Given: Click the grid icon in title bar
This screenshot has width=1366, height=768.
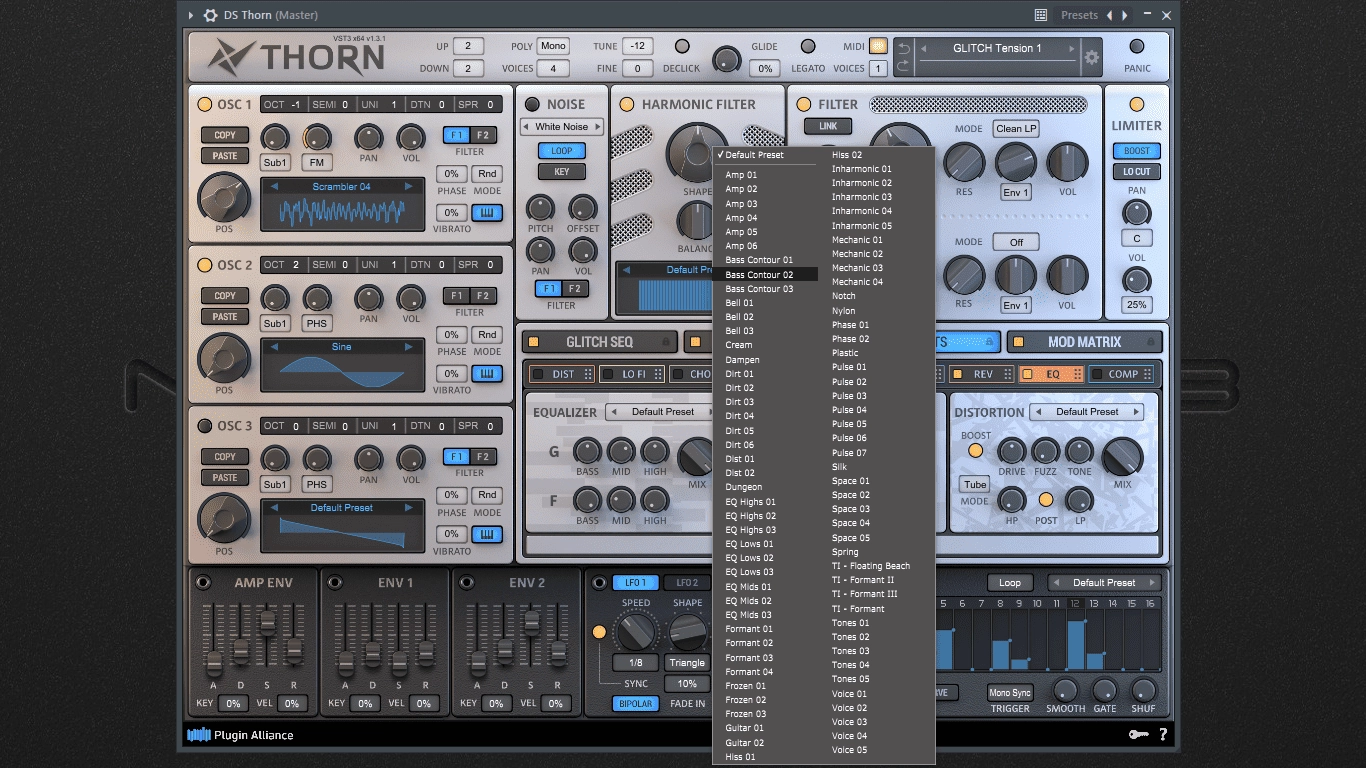Looking at the screenshot, I should [x=1041, y=15].
